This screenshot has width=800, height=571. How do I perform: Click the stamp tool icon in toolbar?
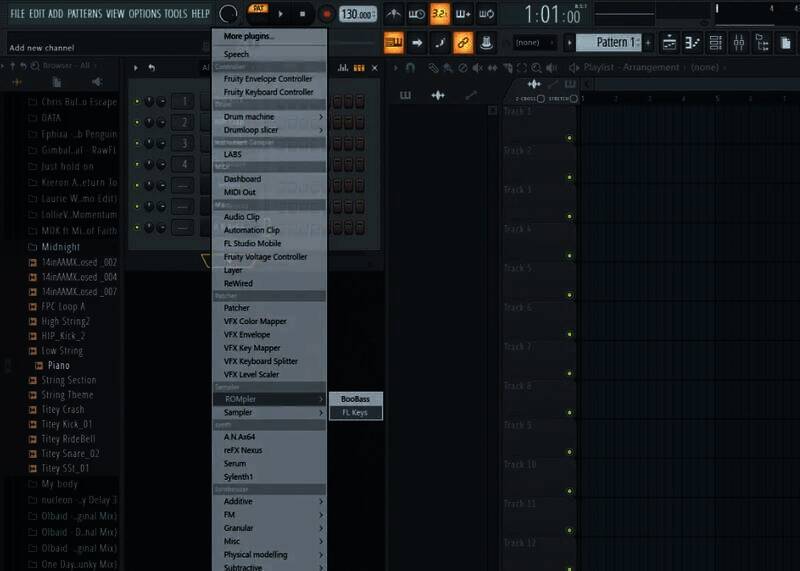coord(486,43)
